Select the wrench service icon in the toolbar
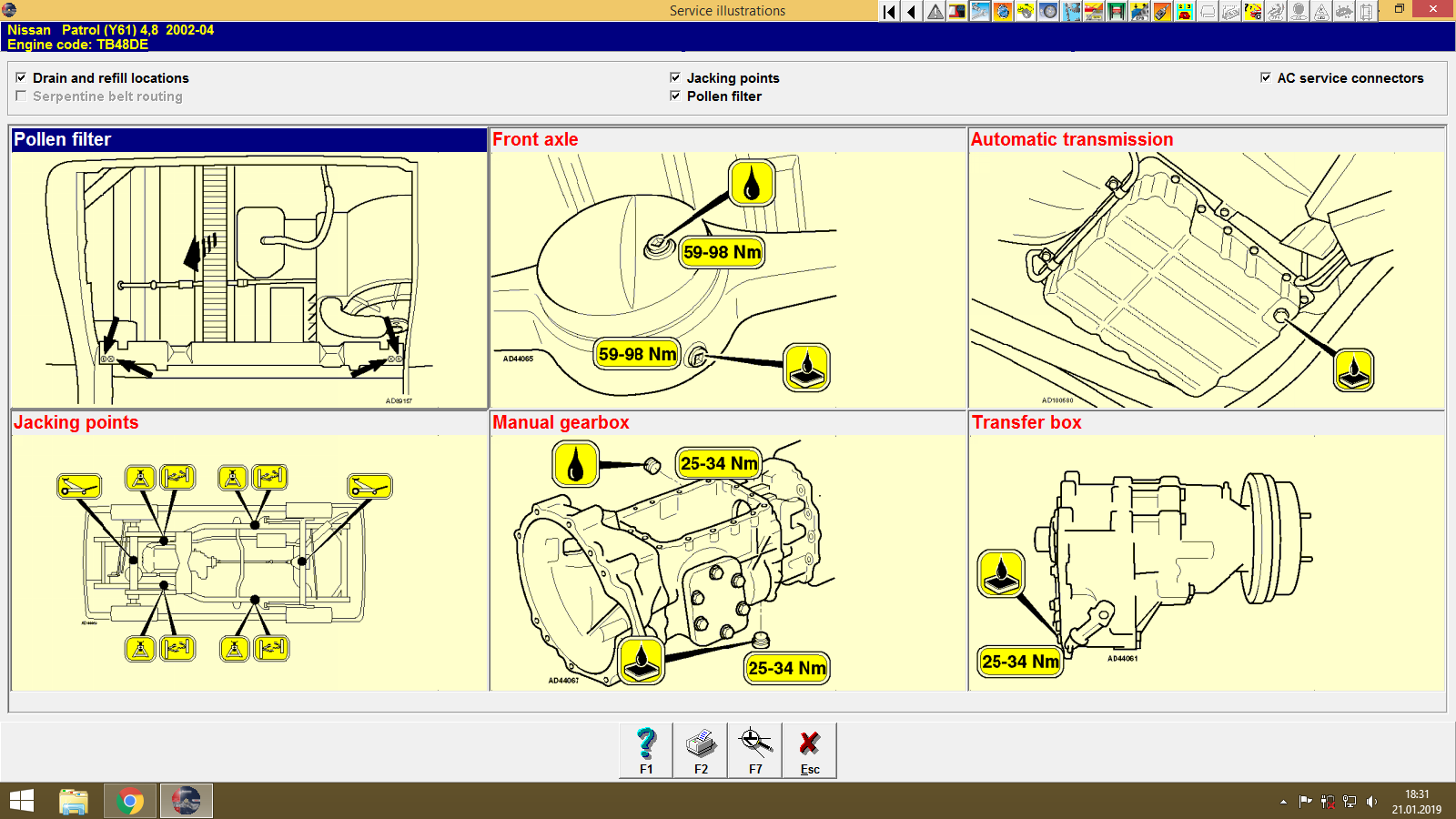Image resolution: width=1456 pixels, height=819 pixels. pos(979,11)
